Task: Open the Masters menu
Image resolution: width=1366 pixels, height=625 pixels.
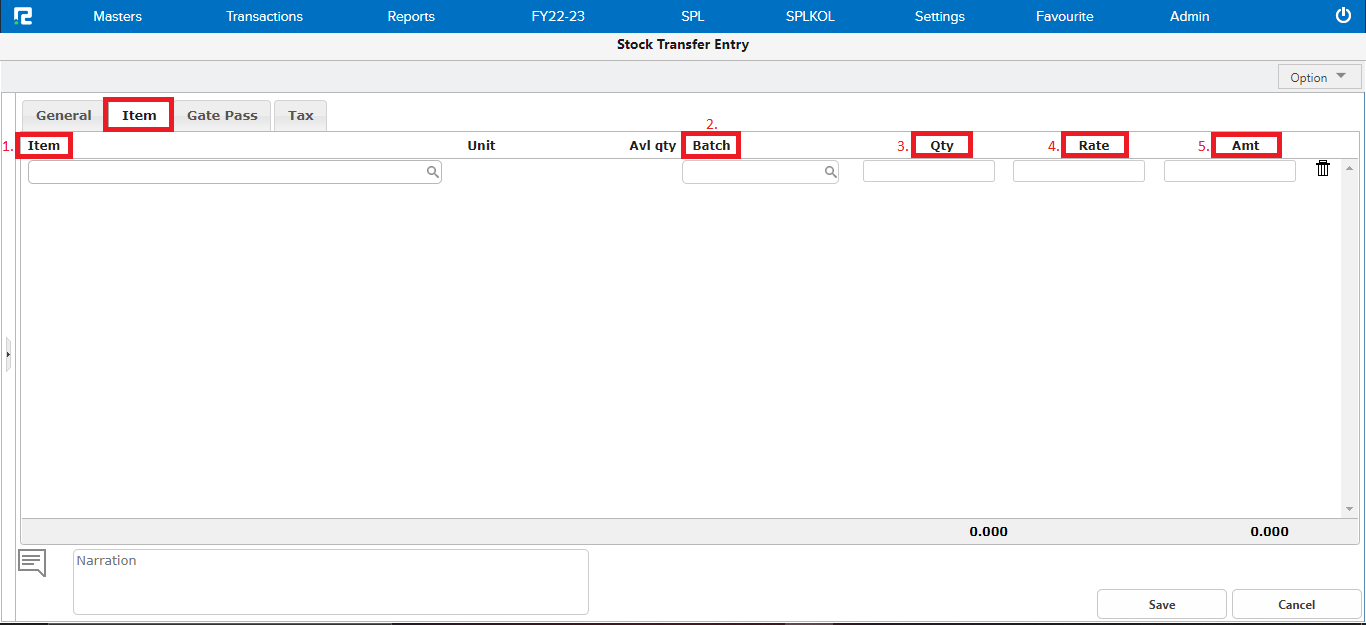Action: 117,16
